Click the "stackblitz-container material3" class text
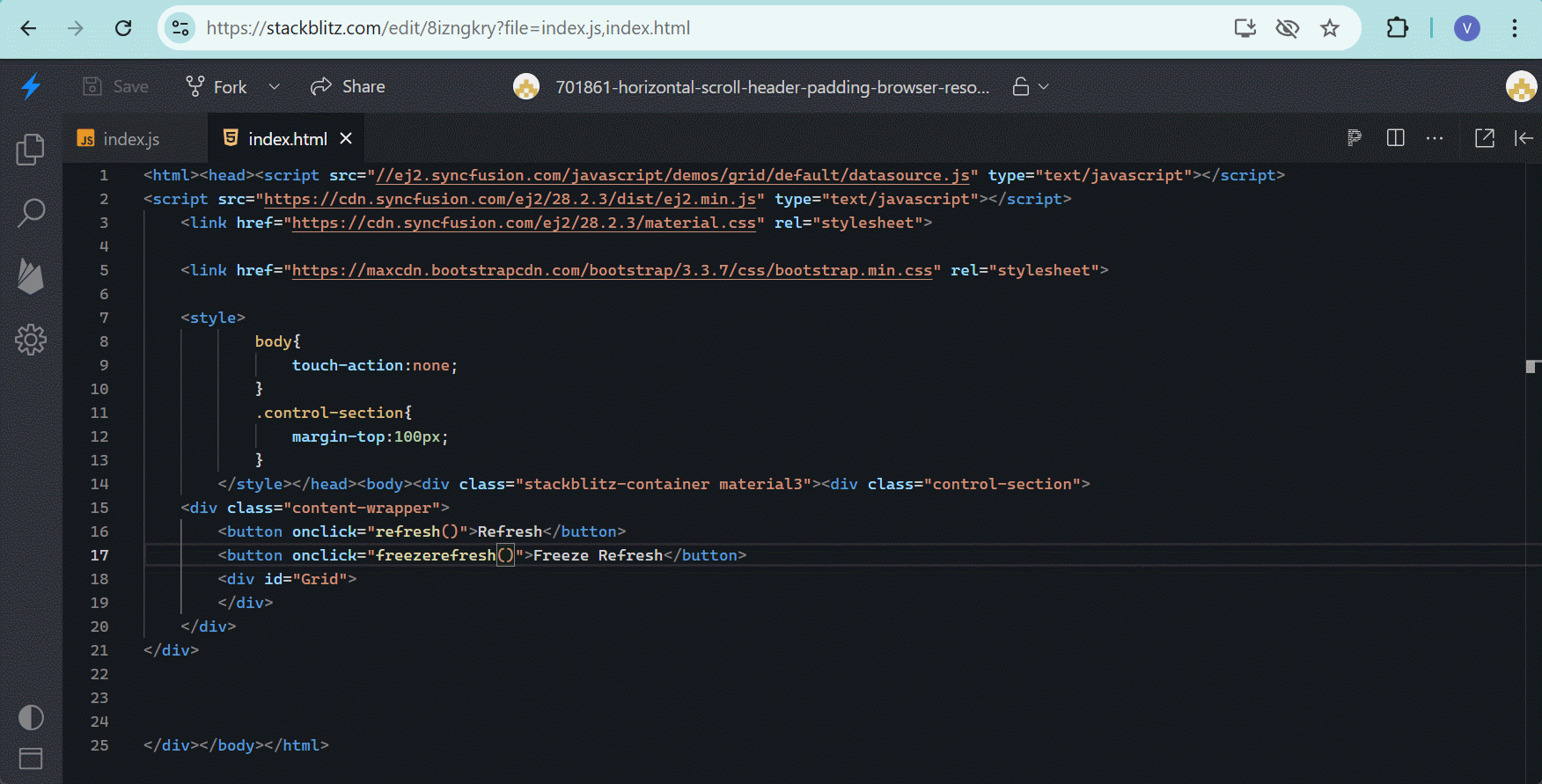 [x=664, y=484]
